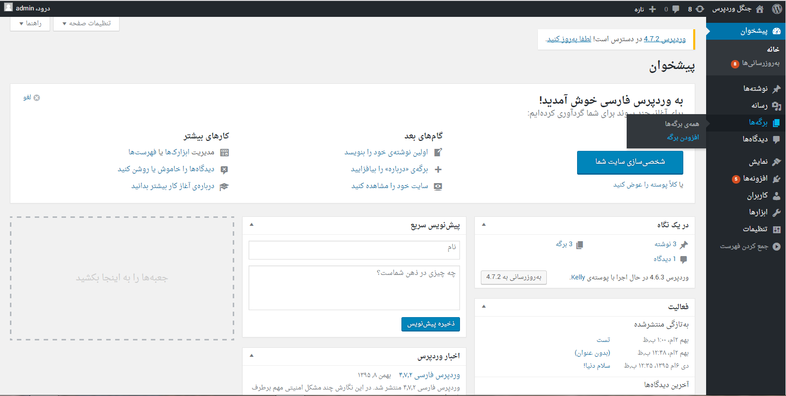Click the comment icon beside '1 دیدگاه'

[684, 259]
